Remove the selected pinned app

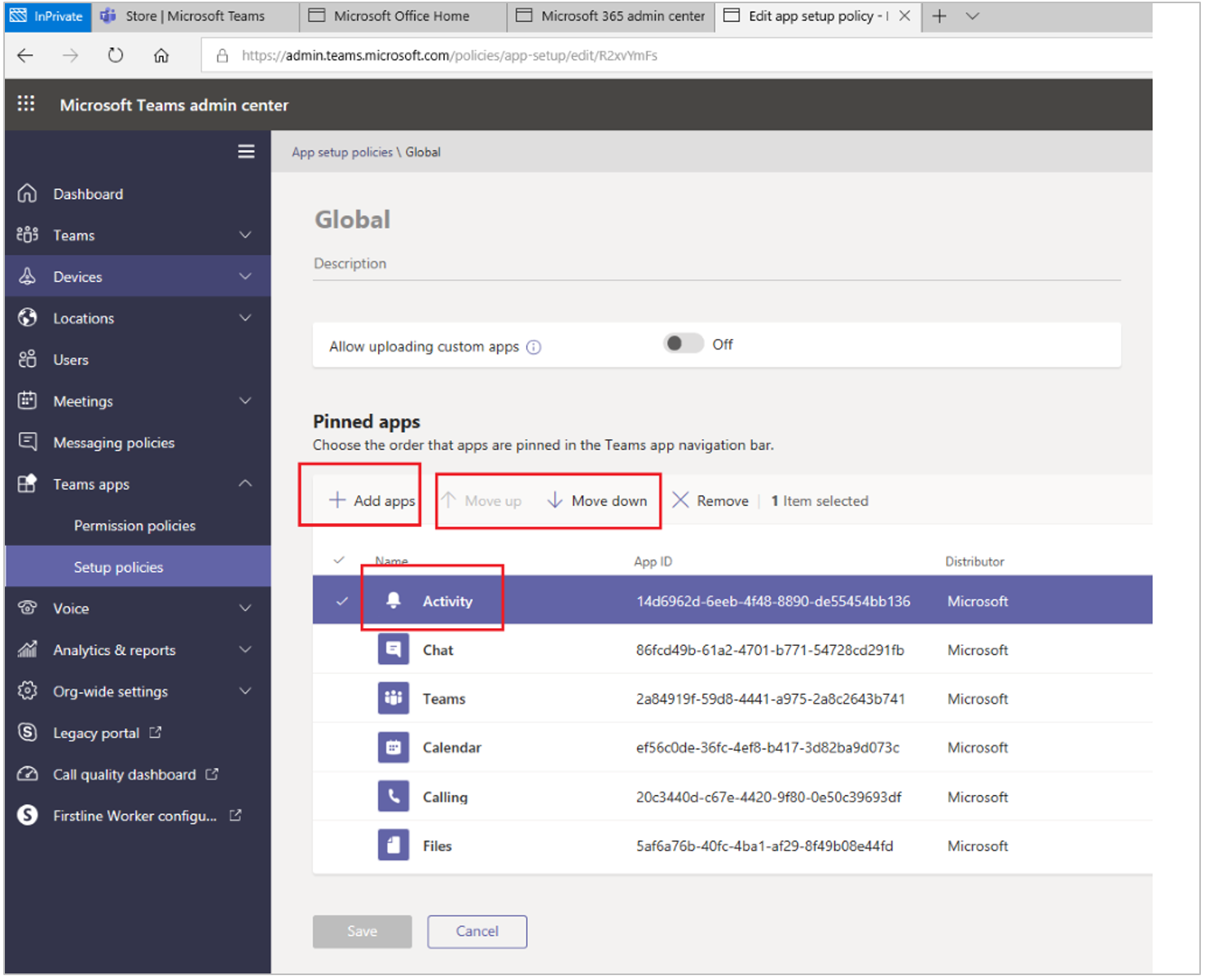710,500
